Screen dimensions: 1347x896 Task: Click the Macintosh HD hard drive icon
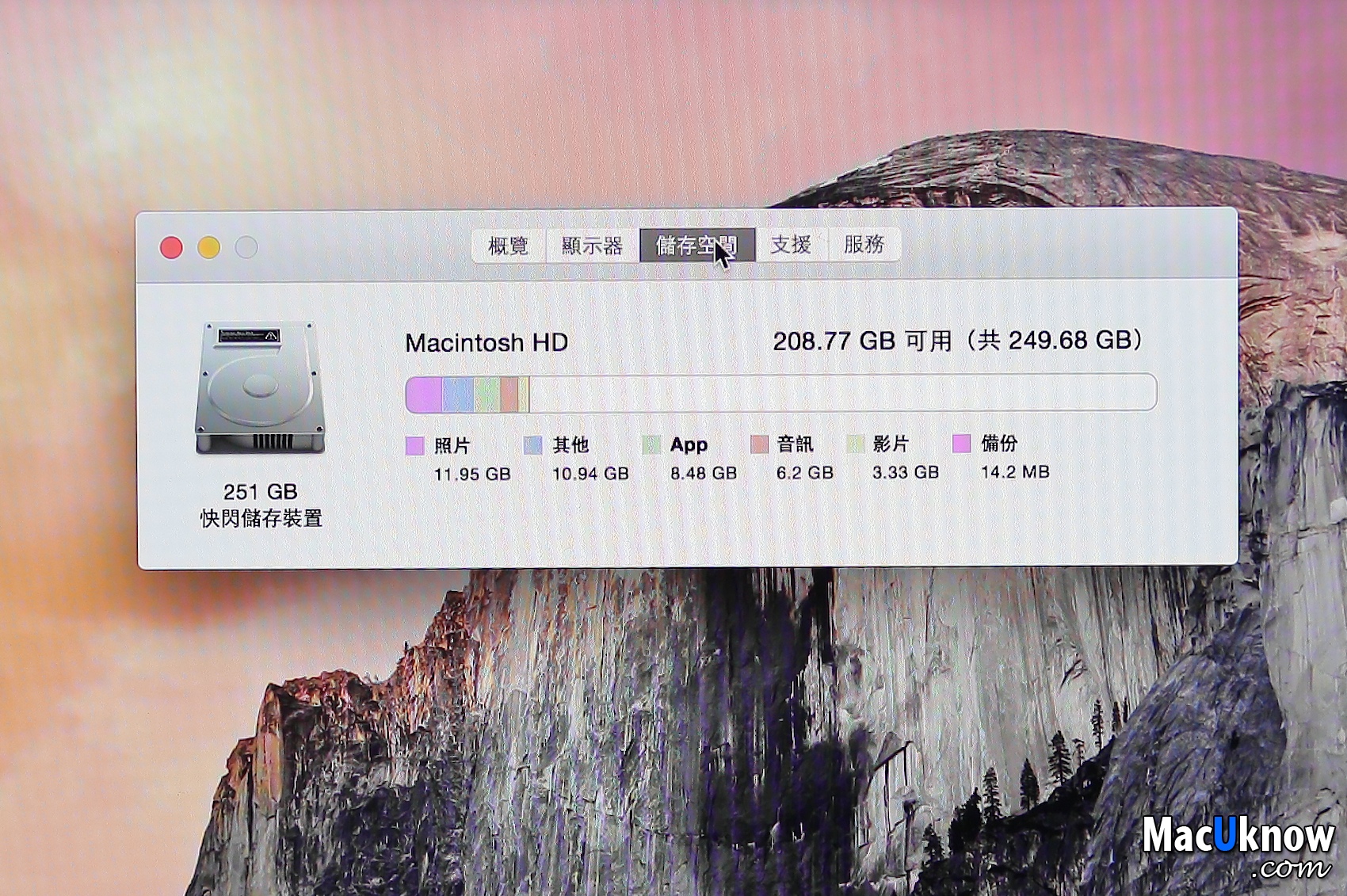tap(260, 387)
